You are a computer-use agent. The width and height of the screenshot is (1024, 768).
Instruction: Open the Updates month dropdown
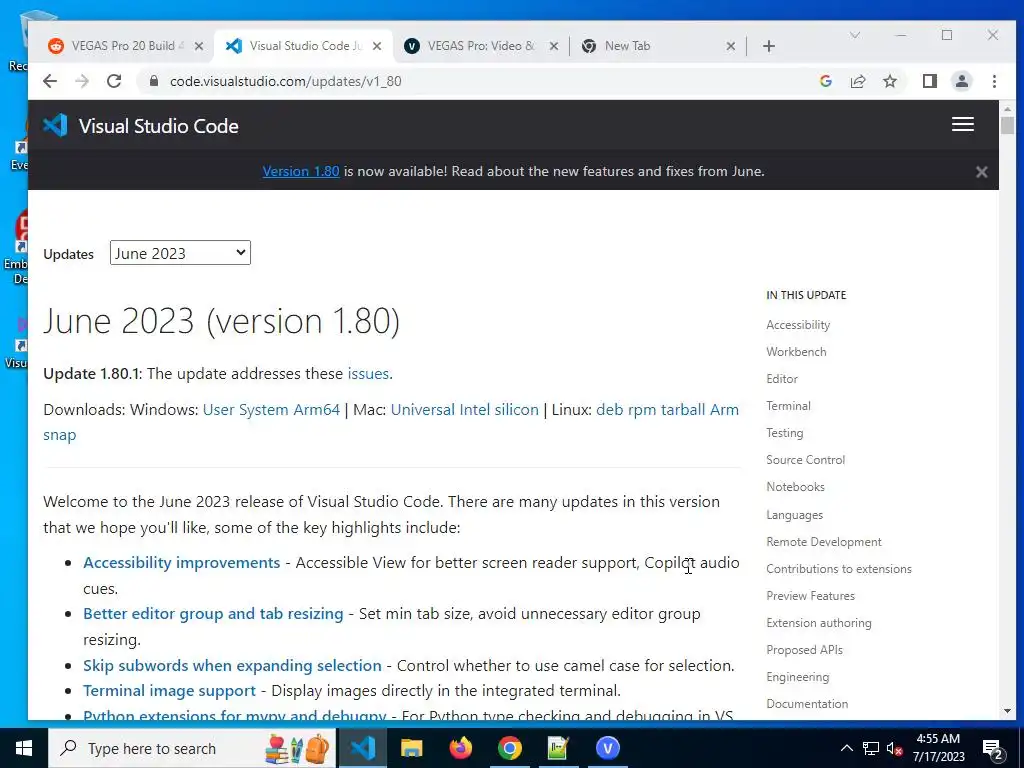[x=180, y=253]
